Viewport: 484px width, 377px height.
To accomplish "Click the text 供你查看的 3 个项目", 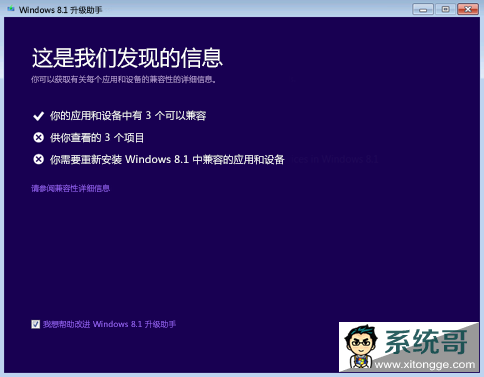I will click(97, 137).
